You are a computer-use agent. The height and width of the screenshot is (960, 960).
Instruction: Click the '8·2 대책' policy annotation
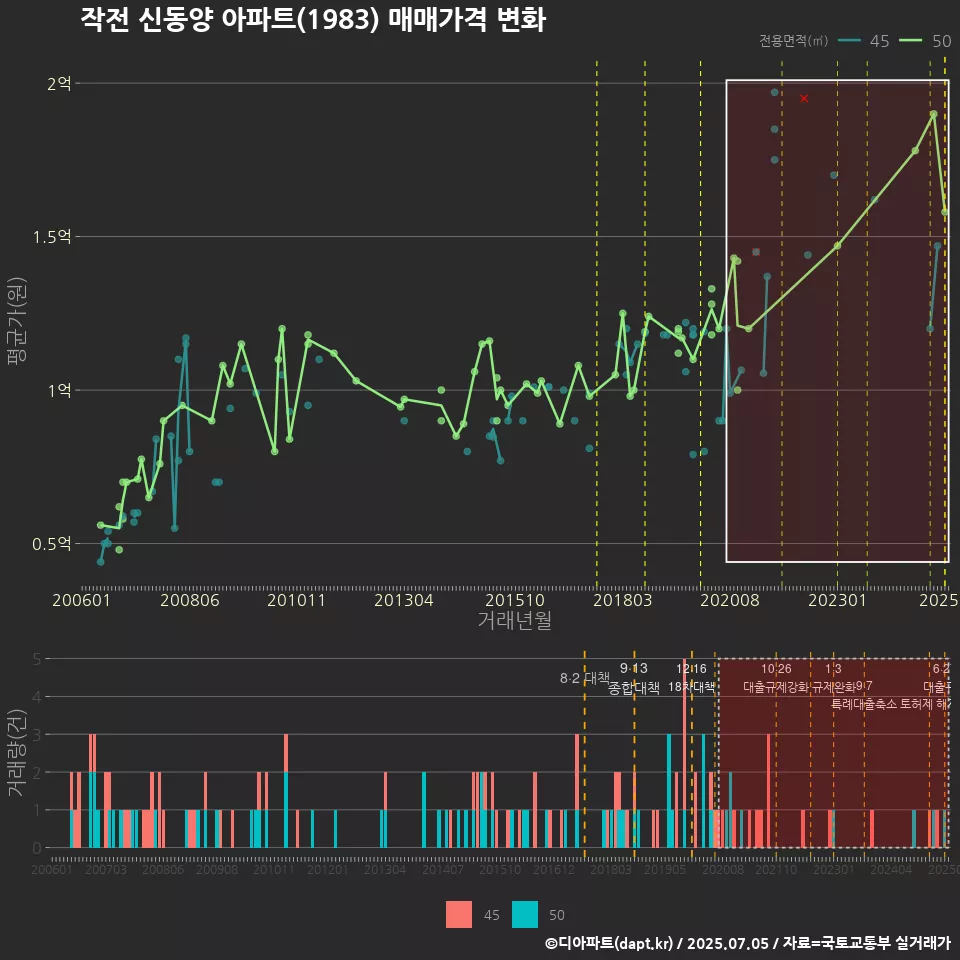click(x=585, y=678)
